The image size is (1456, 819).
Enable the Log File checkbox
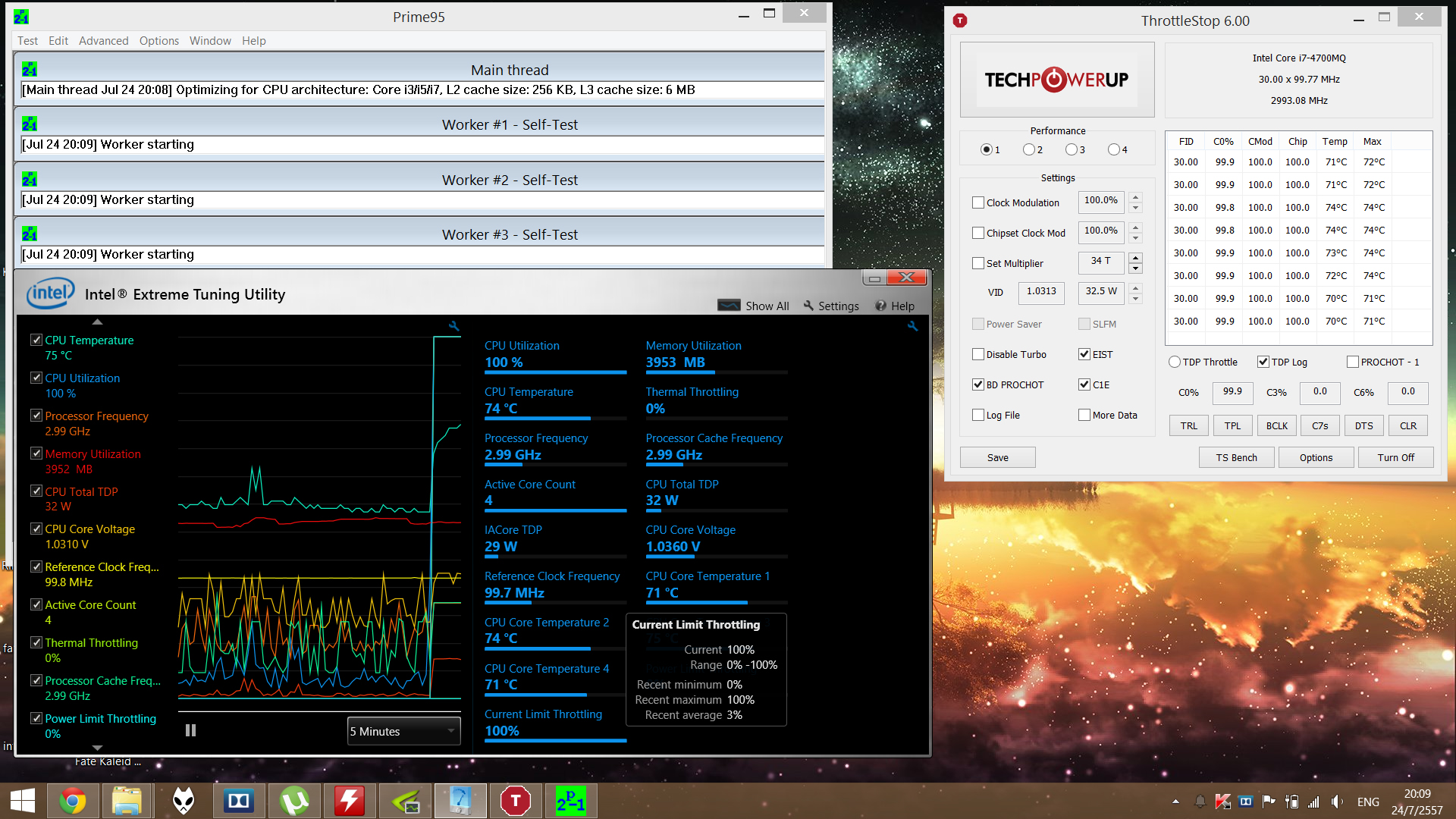click(978, 416)
